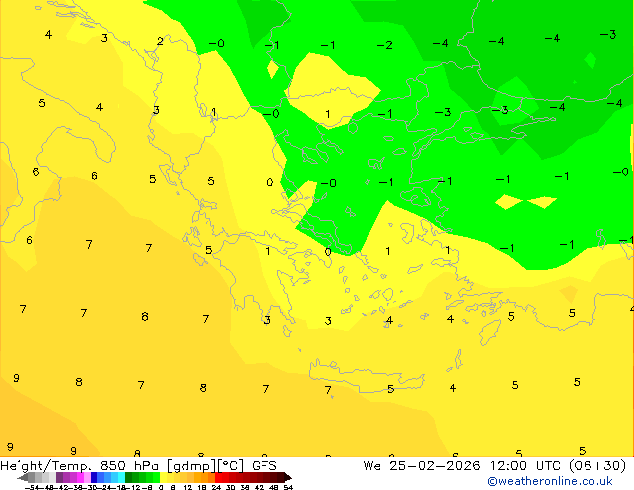Click the "850 hPa" level label
The image size is (634, 490).
(x=129, y=466)
